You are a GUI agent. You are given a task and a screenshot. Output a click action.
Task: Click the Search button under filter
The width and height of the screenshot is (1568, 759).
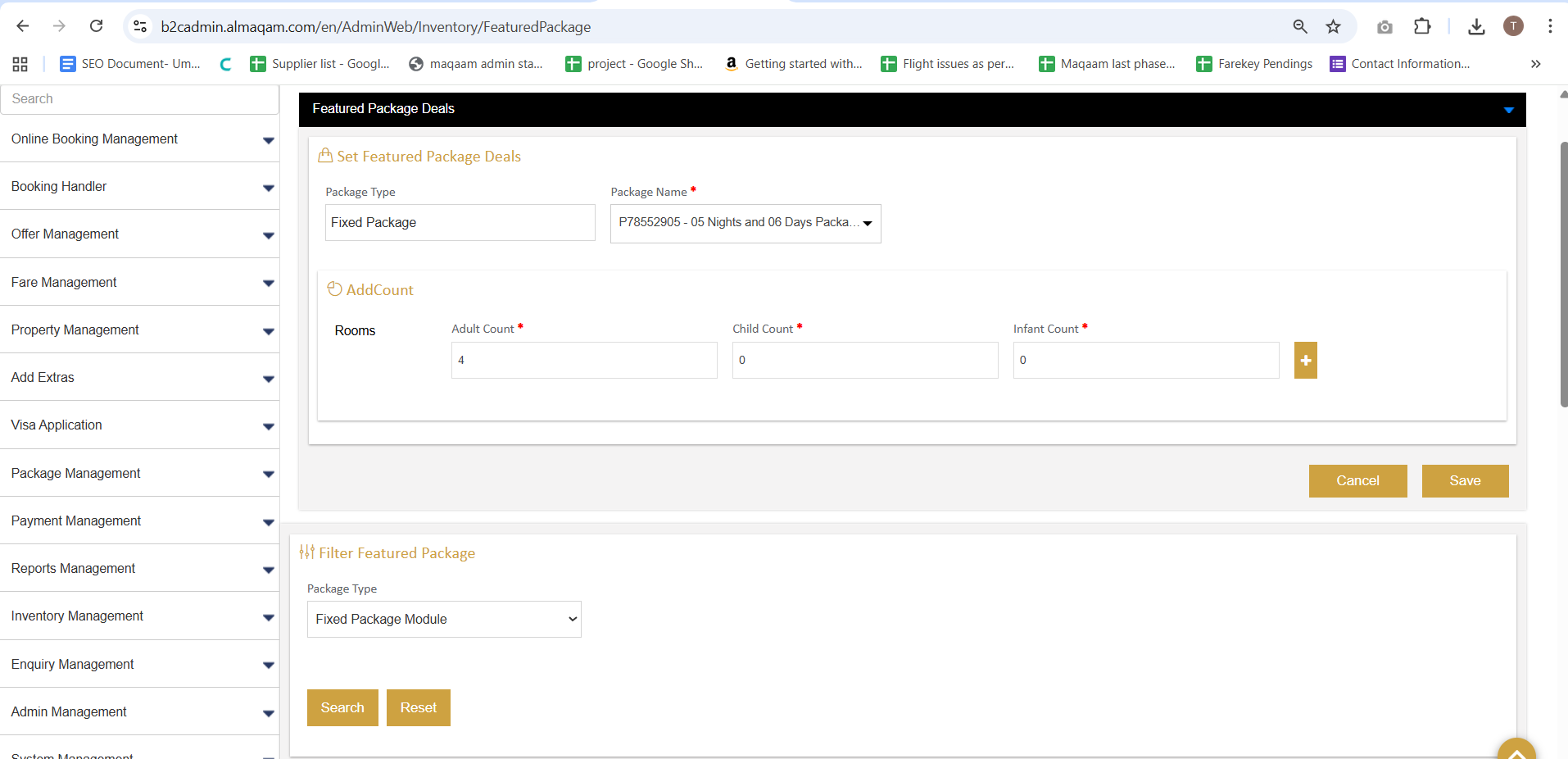tap(342, 708)
